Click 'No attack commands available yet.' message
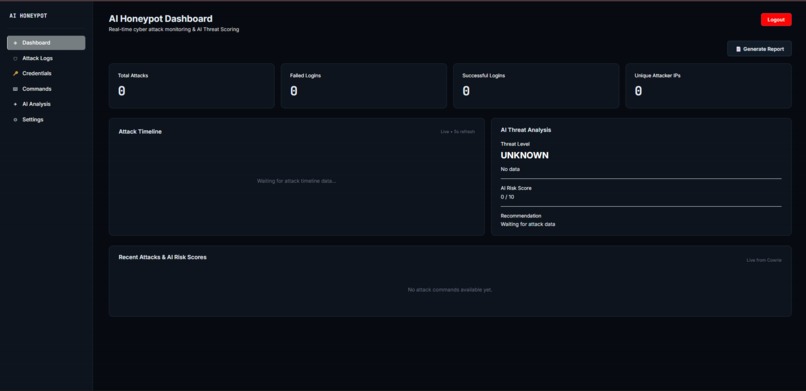Viewport: 806px width, 391px height. (450, 290)
